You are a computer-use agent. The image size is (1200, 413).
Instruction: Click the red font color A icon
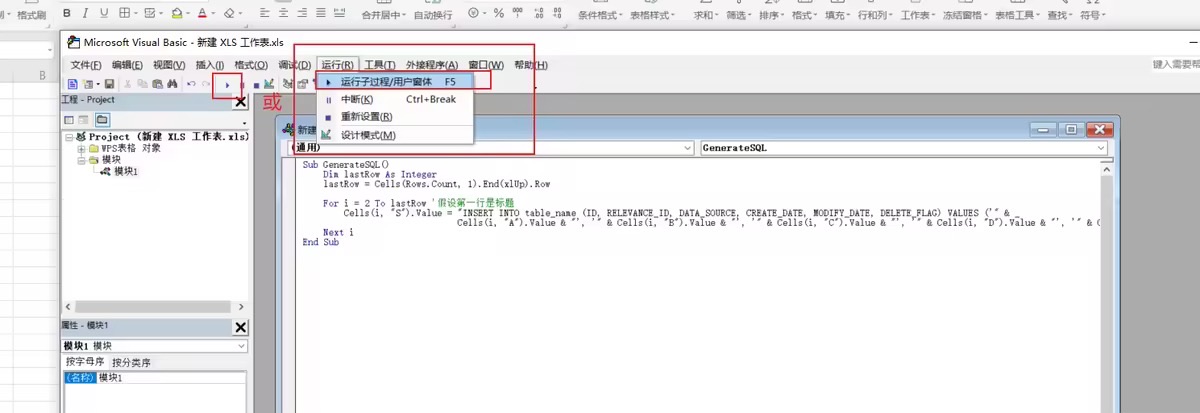pyautogui.click(x=202, y=13)
